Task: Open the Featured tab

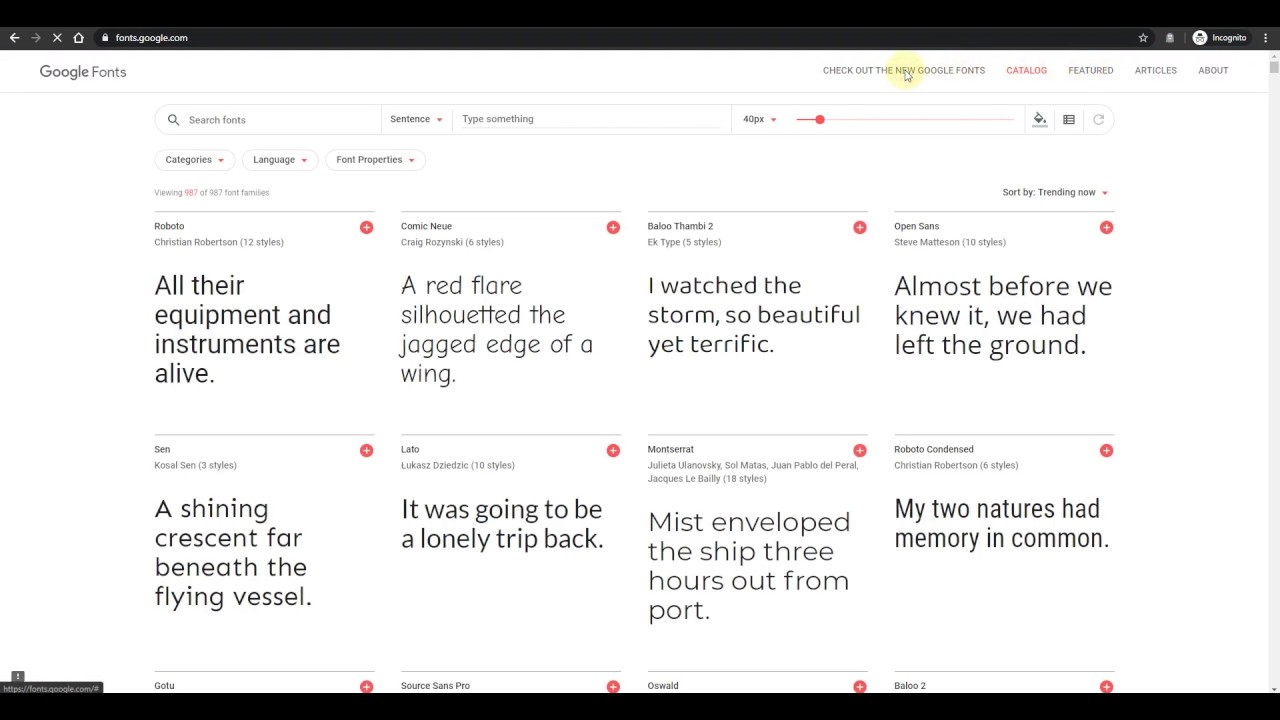Action: 1090,70
